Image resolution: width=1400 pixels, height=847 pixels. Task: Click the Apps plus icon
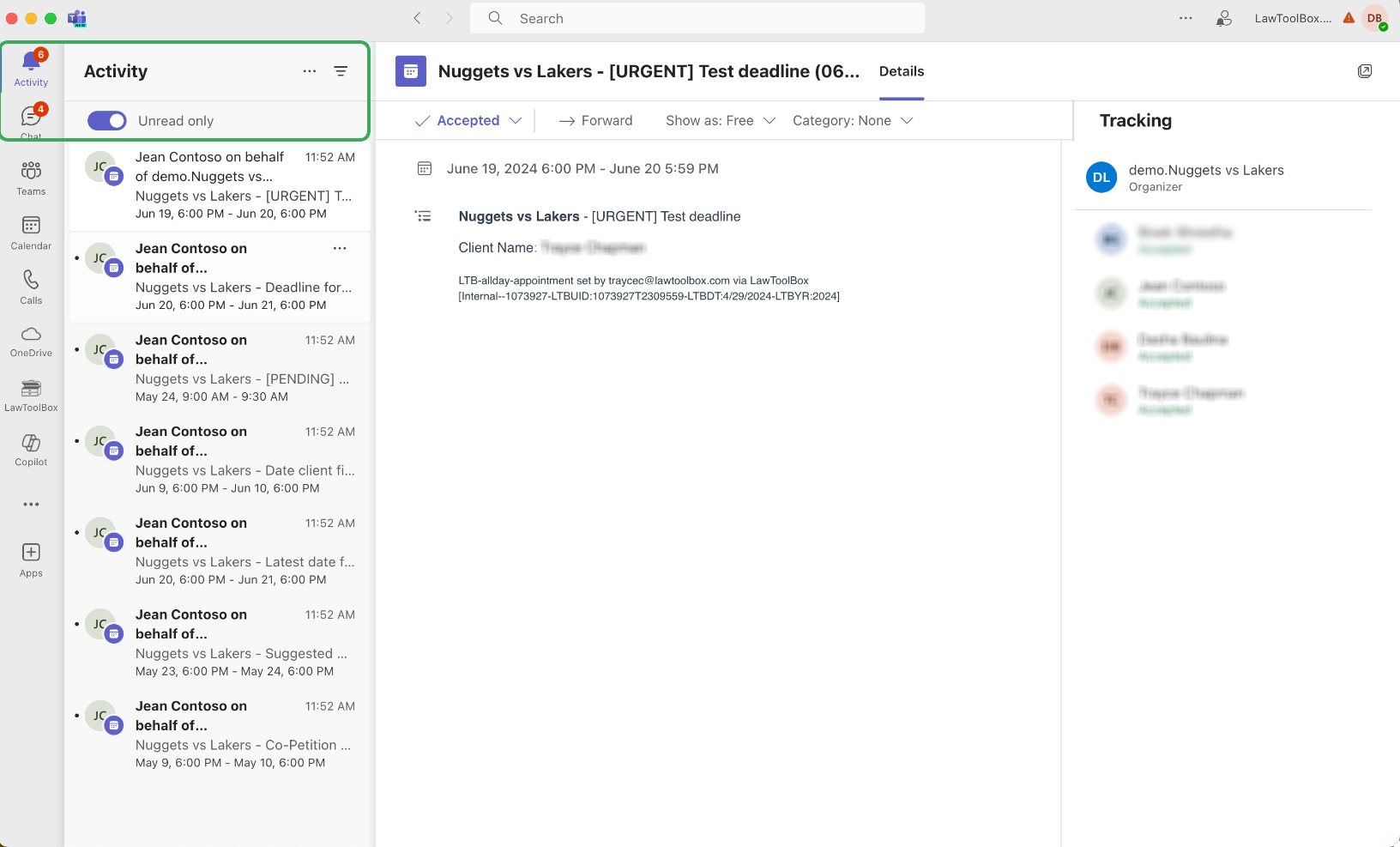click(31, 552)
